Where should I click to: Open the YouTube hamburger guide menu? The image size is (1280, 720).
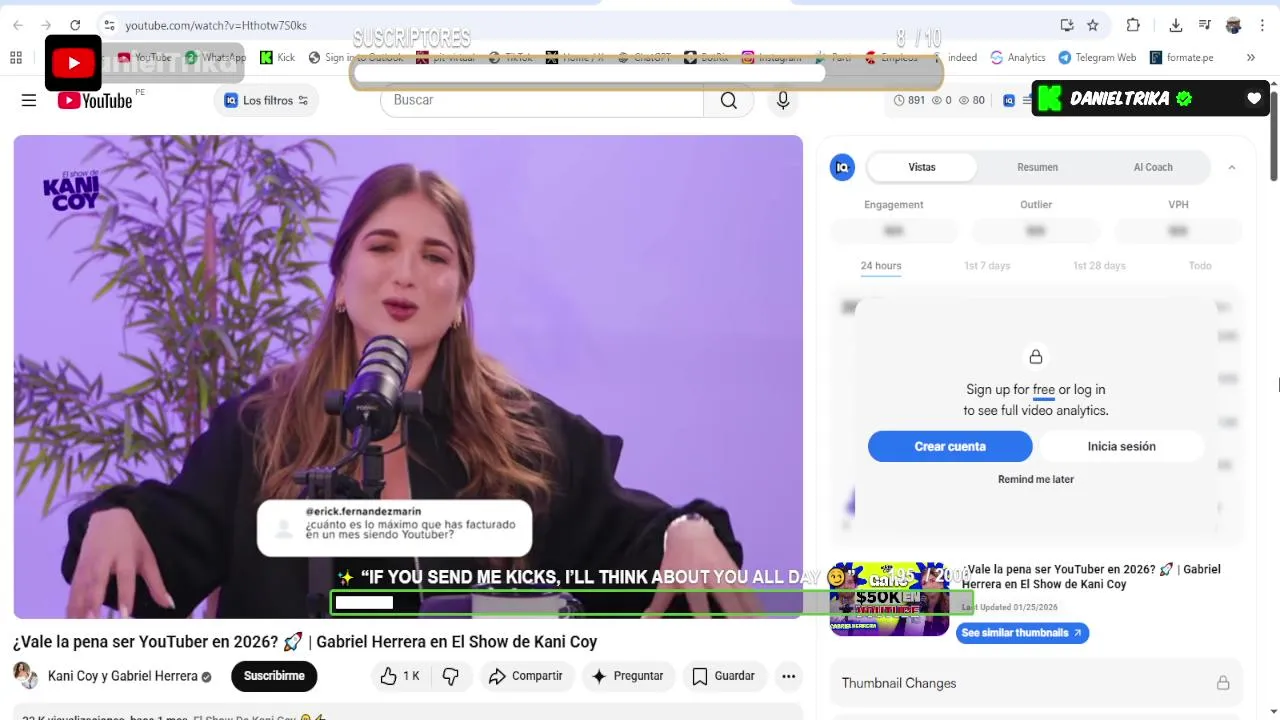[x=29, y=100]
